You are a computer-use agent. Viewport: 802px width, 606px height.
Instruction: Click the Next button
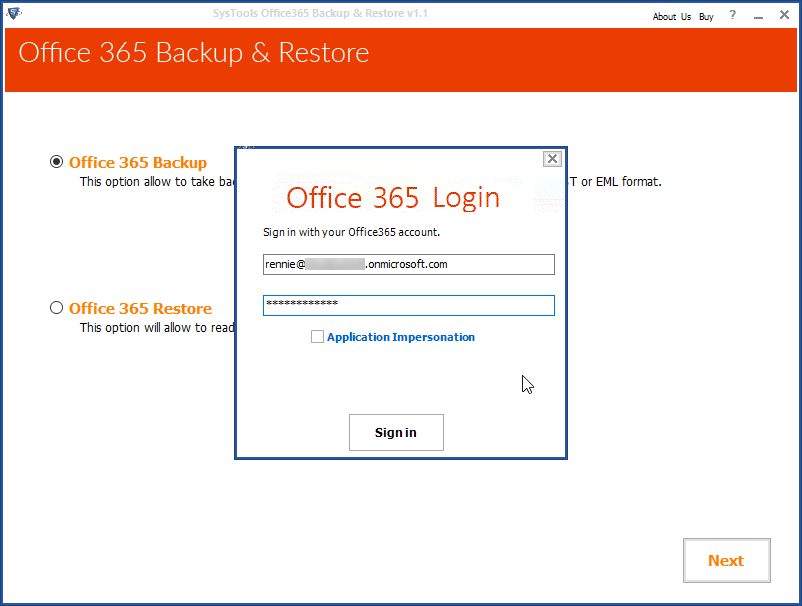tap(727, 560)
